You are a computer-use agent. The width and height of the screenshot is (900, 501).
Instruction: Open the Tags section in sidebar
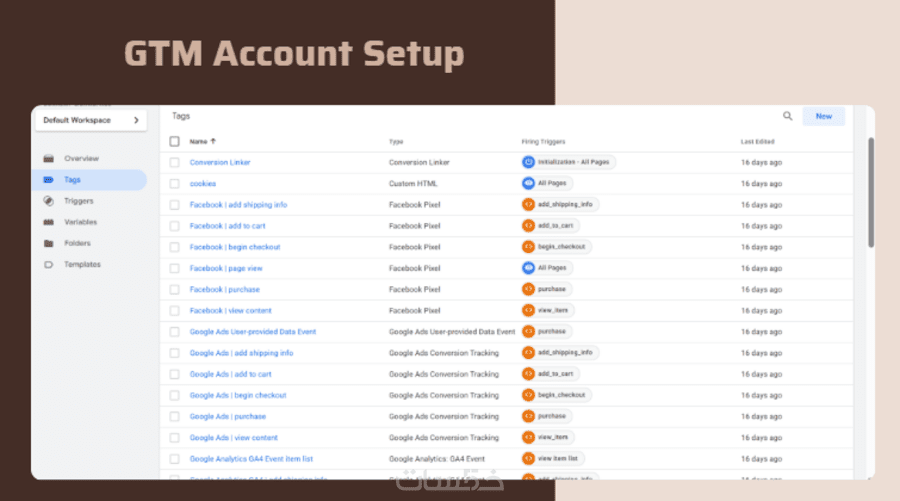tap(72, 180)
